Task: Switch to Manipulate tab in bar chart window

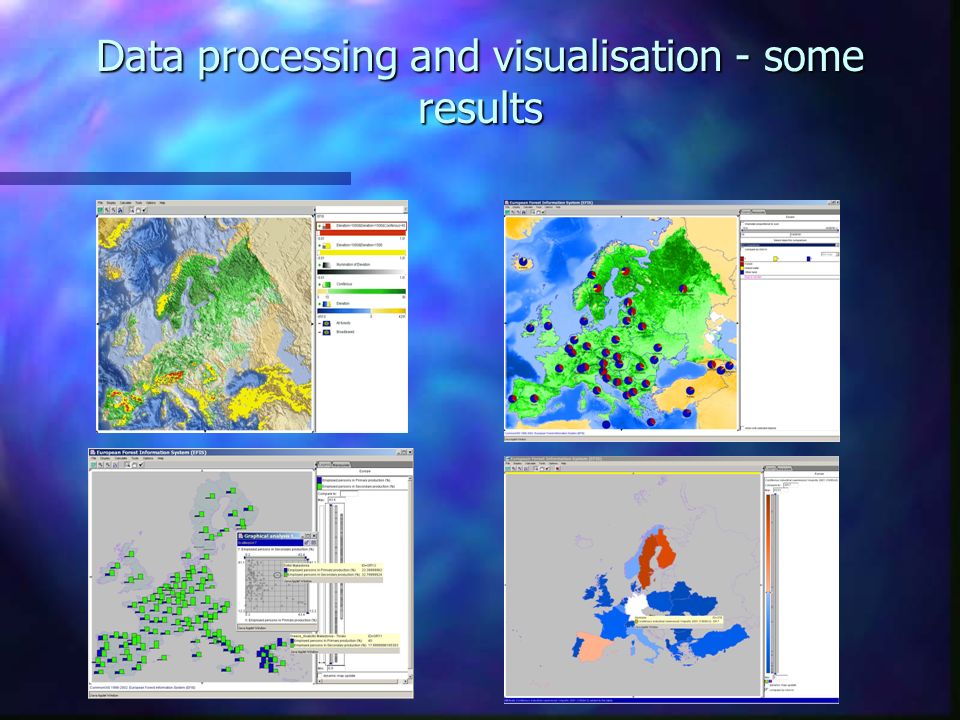Action: click(341, 465)
